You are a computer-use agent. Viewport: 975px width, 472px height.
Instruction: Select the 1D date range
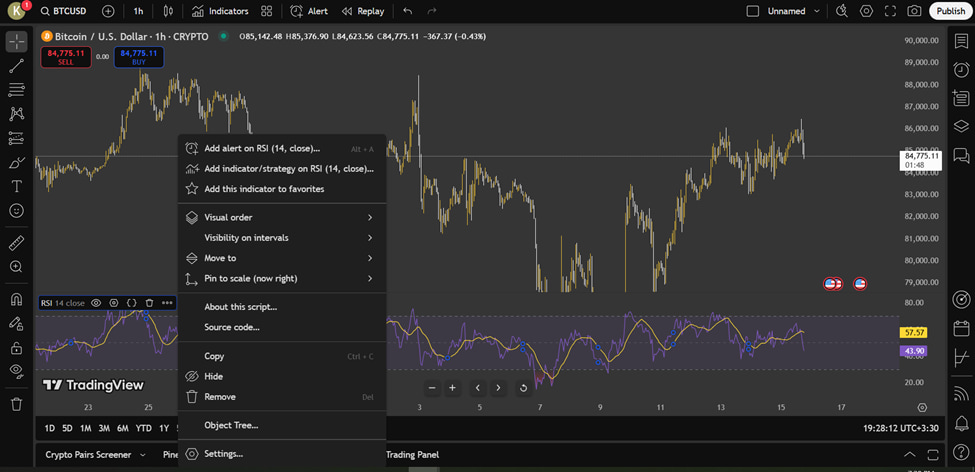(50, 428)
